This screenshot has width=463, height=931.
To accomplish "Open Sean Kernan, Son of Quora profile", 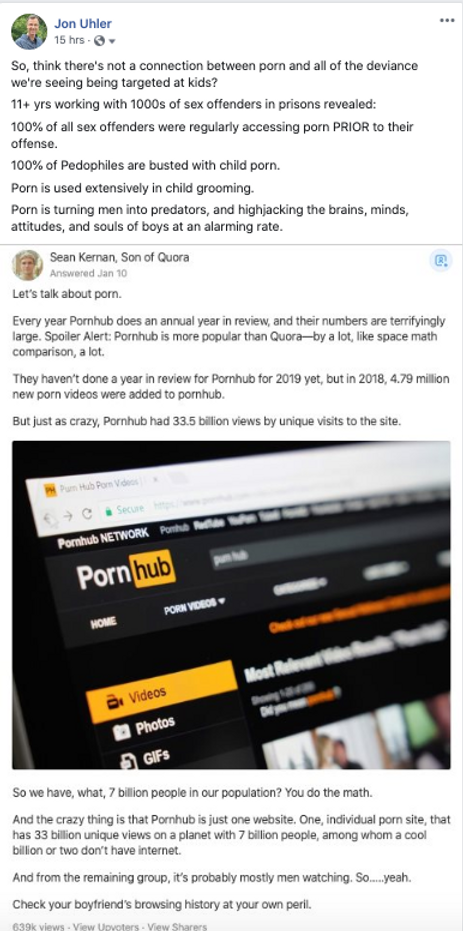I will tap(119, 257).
